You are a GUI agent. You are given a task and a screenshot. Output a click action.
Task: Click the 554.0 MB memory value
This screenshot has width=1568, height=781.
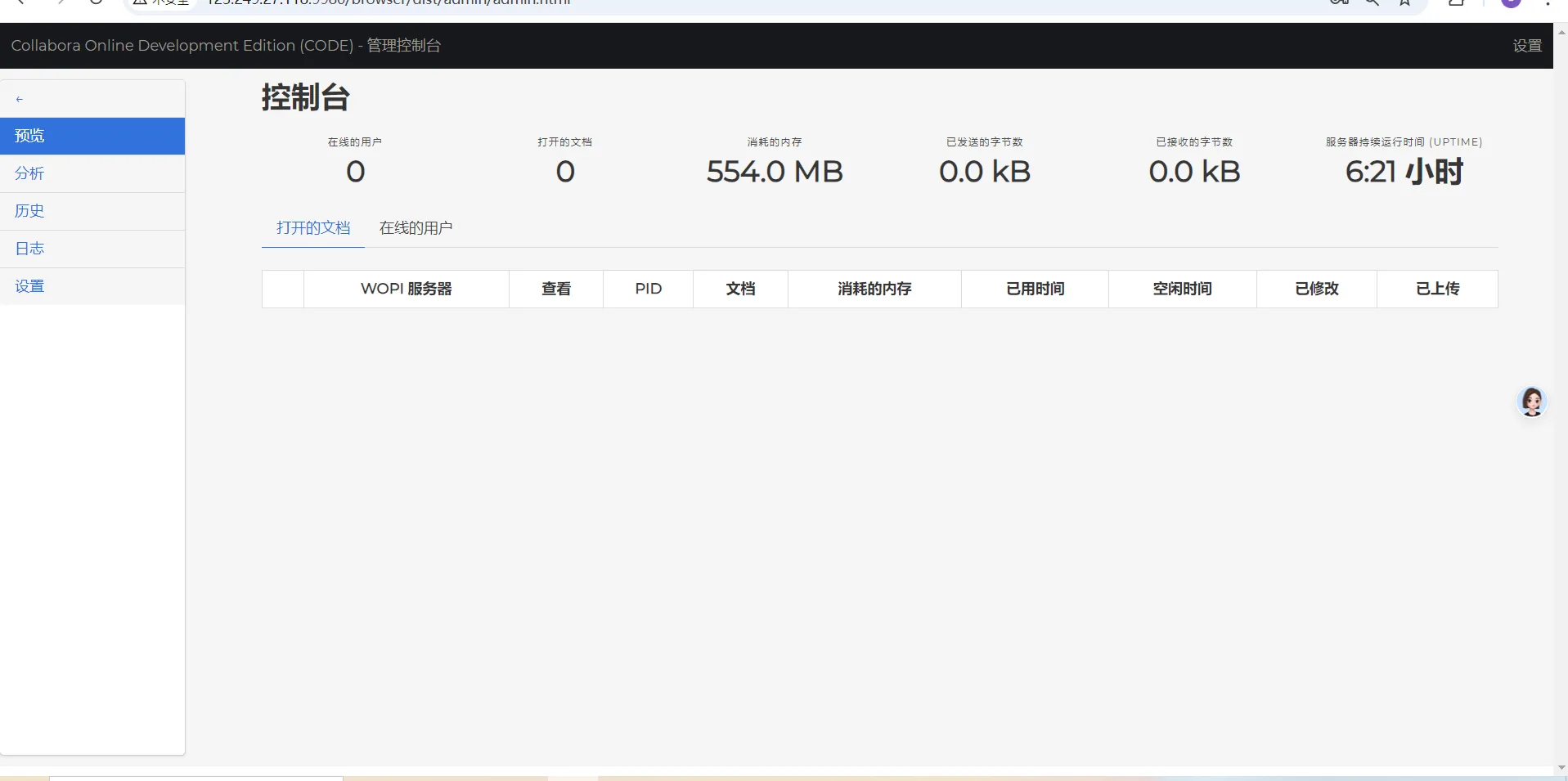[775, 172]
